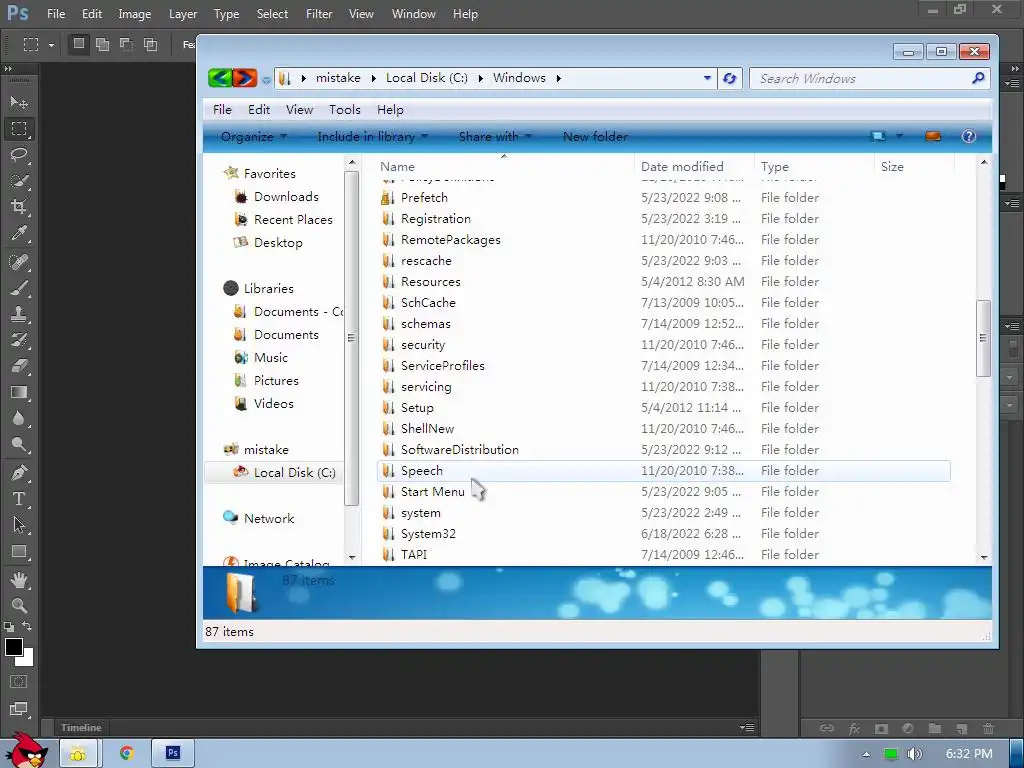Select the Blur tool

[x=19, y=419]
